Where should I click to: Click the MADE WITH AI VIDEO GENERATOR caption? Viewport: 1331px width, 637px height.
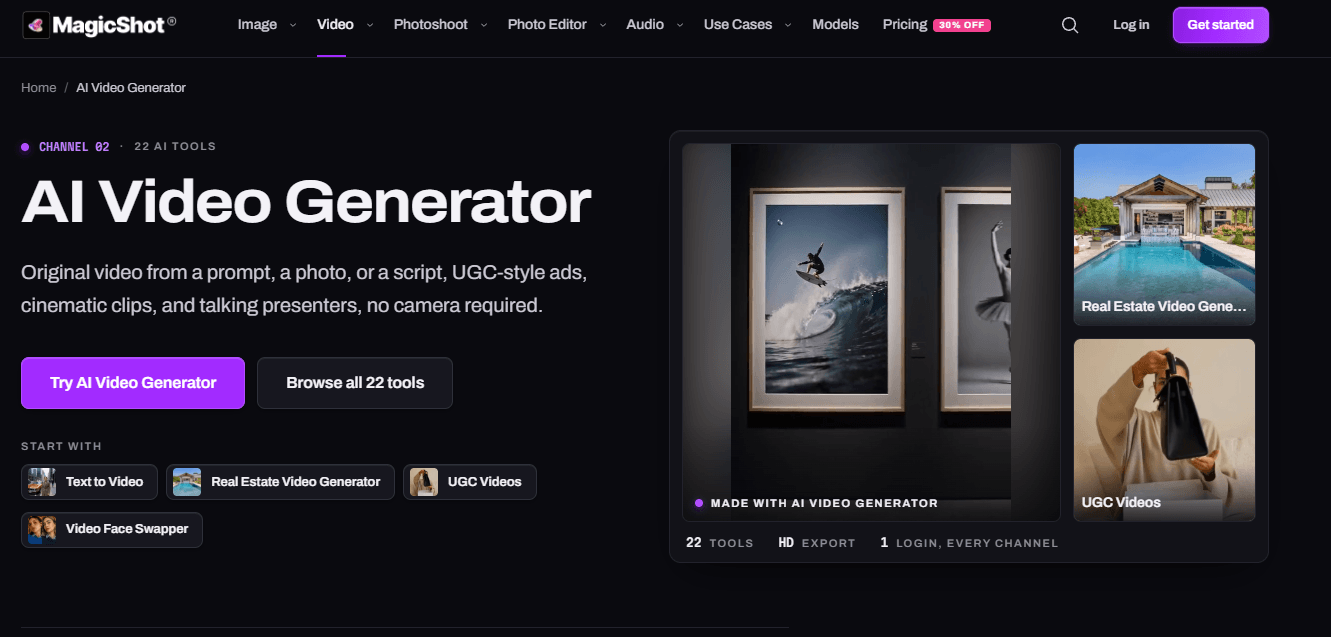(x=824, y=504)
